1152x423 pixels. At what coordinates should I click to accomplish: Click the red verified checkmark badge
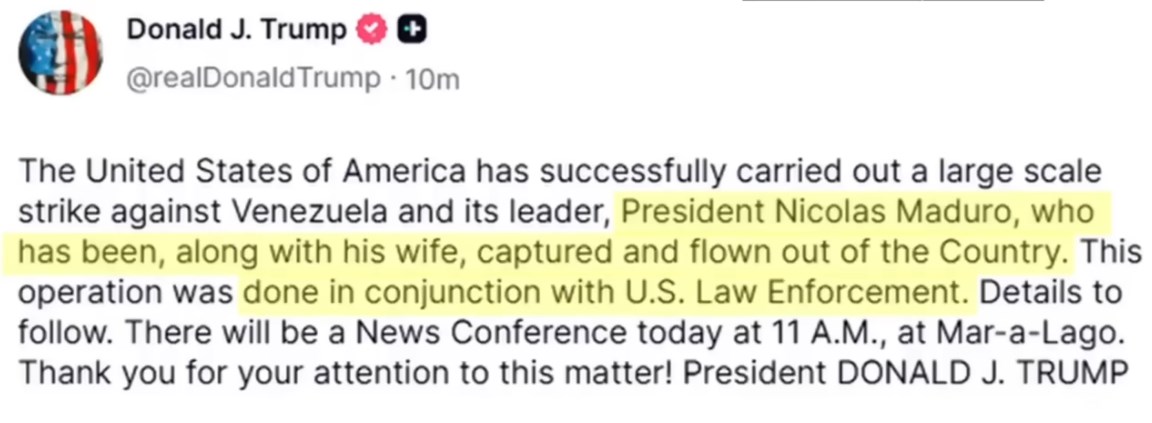click(x=372, y=32)
